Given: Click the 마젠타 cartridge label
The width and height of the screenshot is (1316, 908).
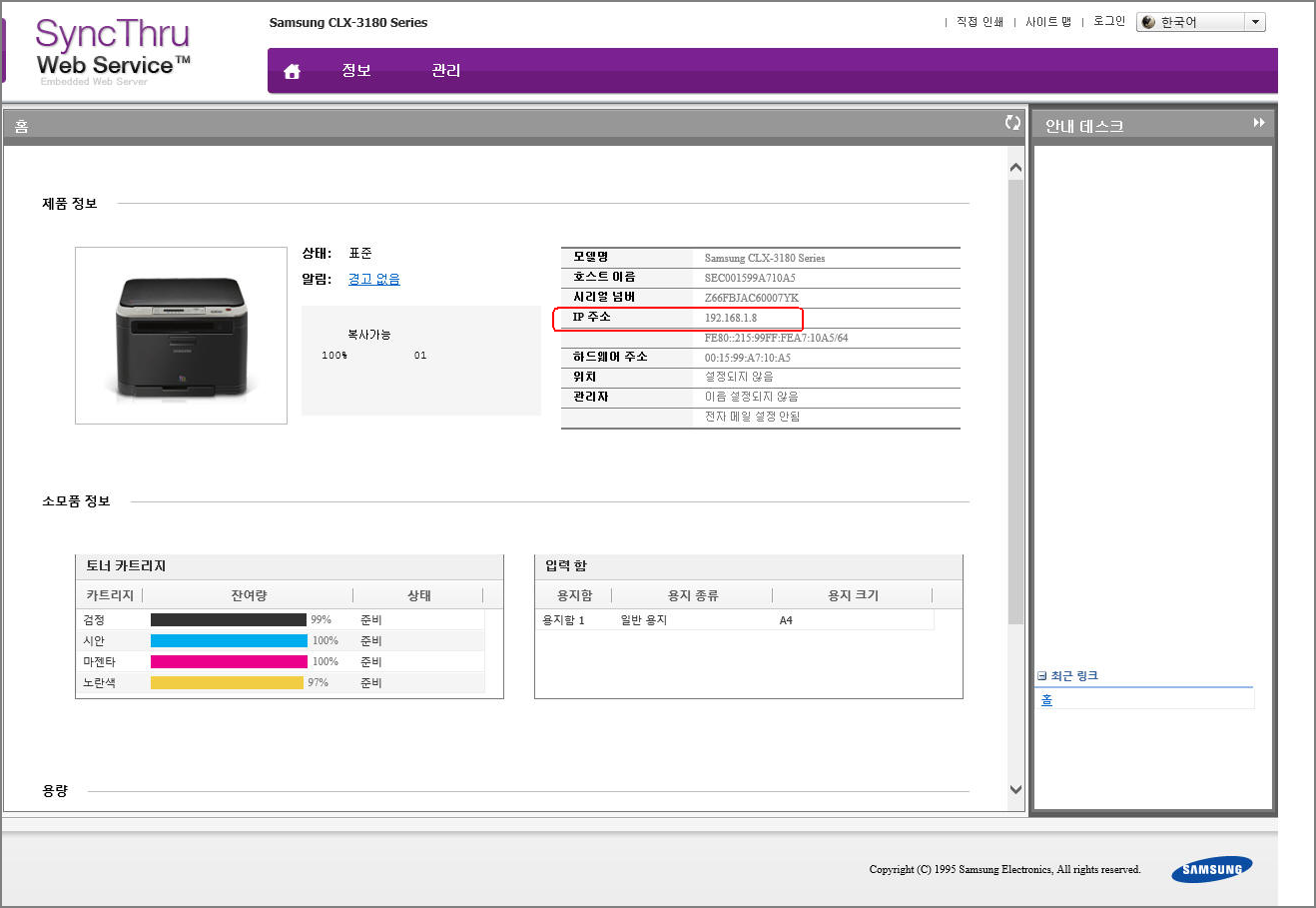Looking at the screenshot, I should (100, 662).
